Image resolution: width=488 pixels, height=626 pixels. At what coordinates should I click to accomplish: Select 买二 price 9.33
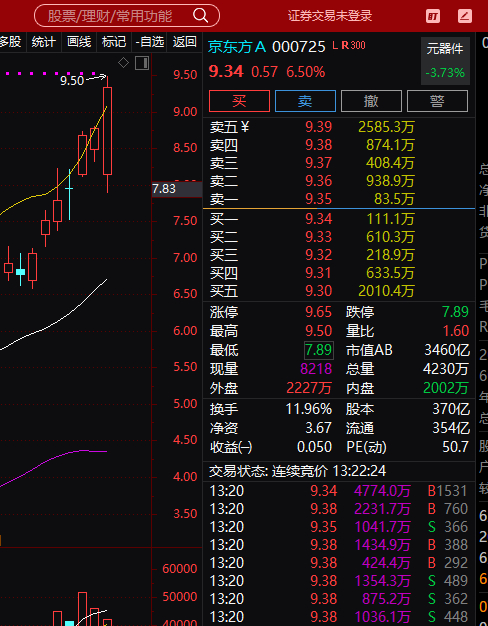click(319, 237)
